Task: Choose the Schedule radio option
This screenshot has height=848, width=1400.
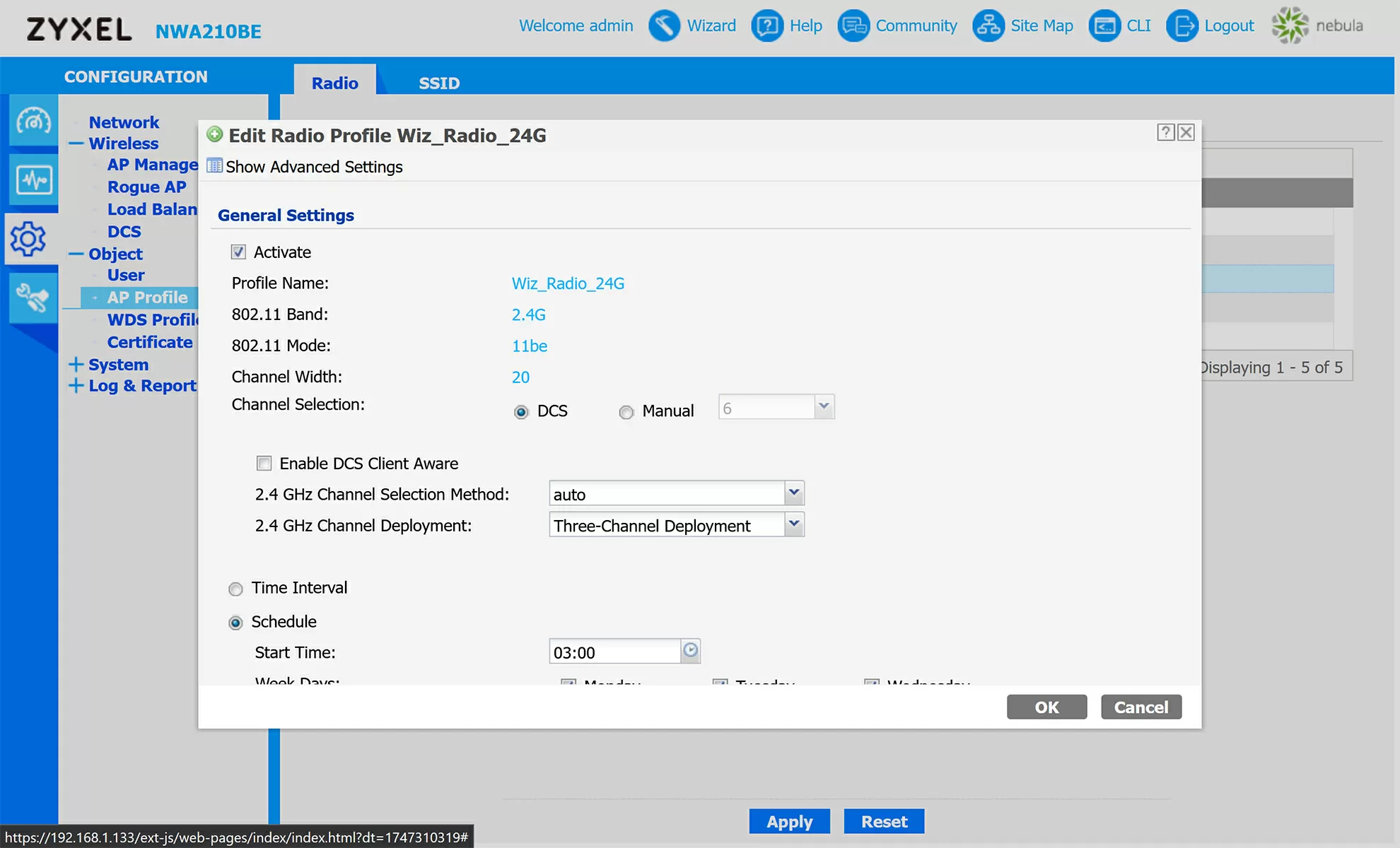Action: pyautogui.click(x=236, y=623)
